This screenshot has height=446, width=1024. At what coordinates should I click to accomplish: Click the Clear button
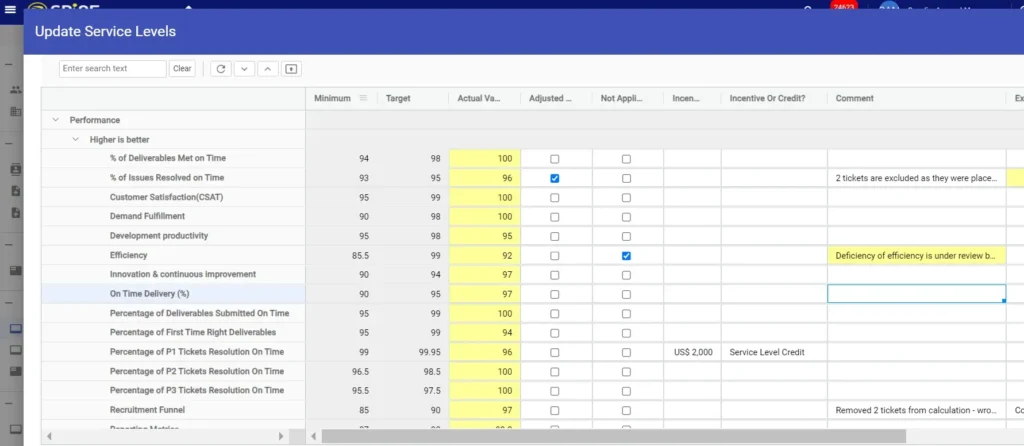pos(182,69)
